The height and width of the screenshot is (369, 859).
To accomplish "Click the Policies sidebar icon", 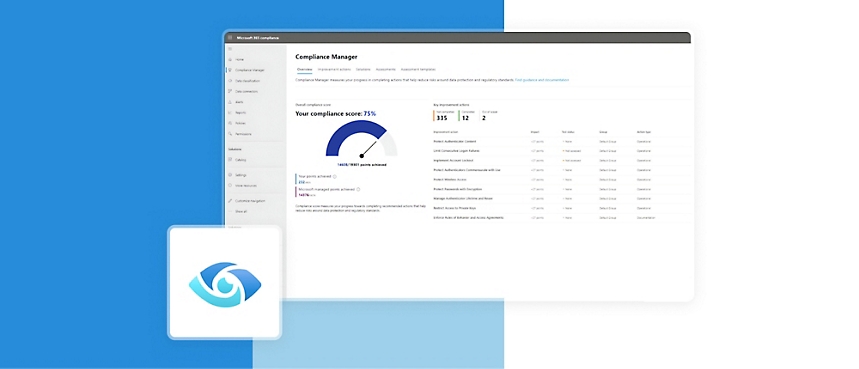I will tap(230, 123).
